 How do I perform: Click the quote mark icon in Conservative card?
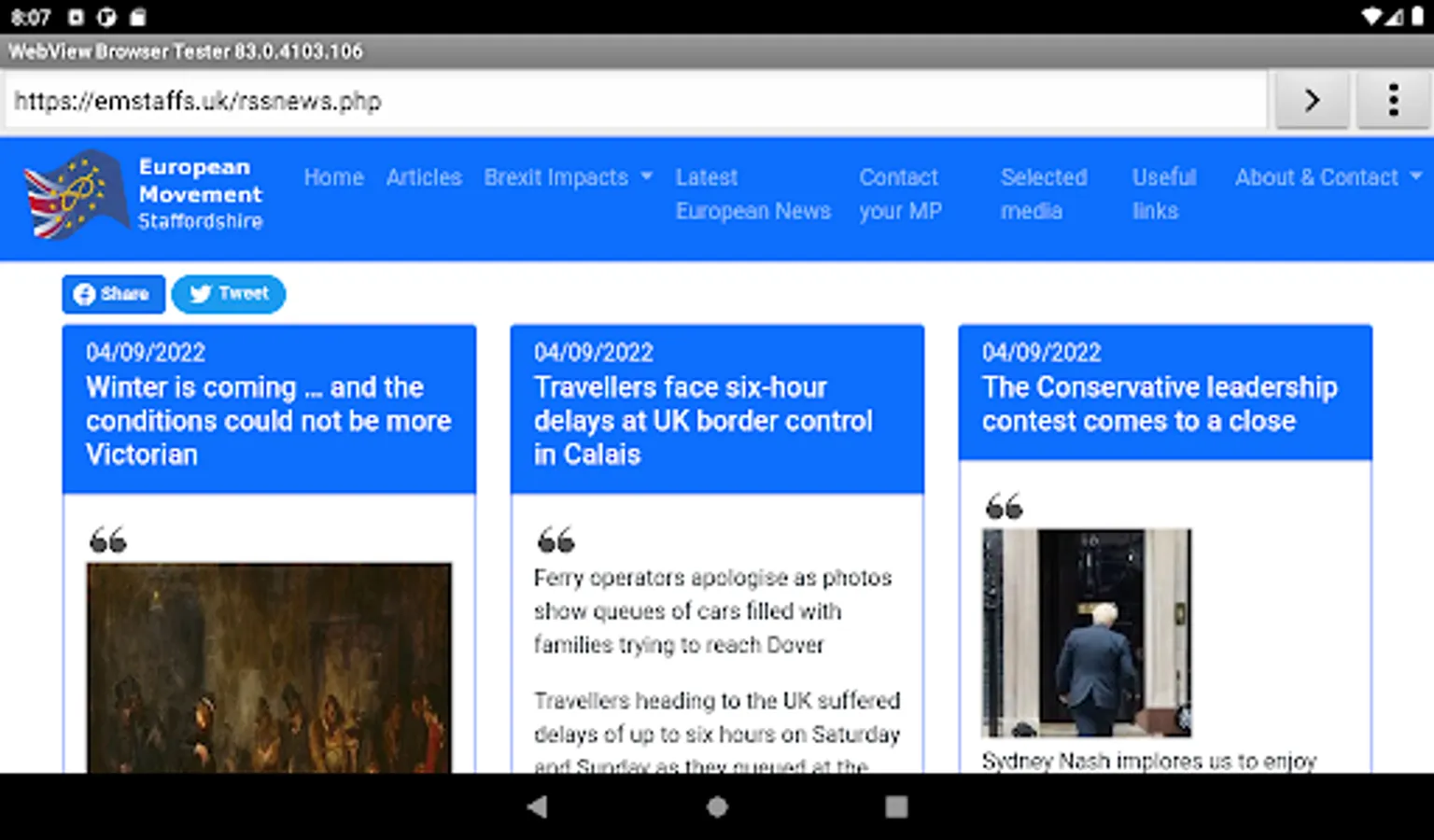1004,506
